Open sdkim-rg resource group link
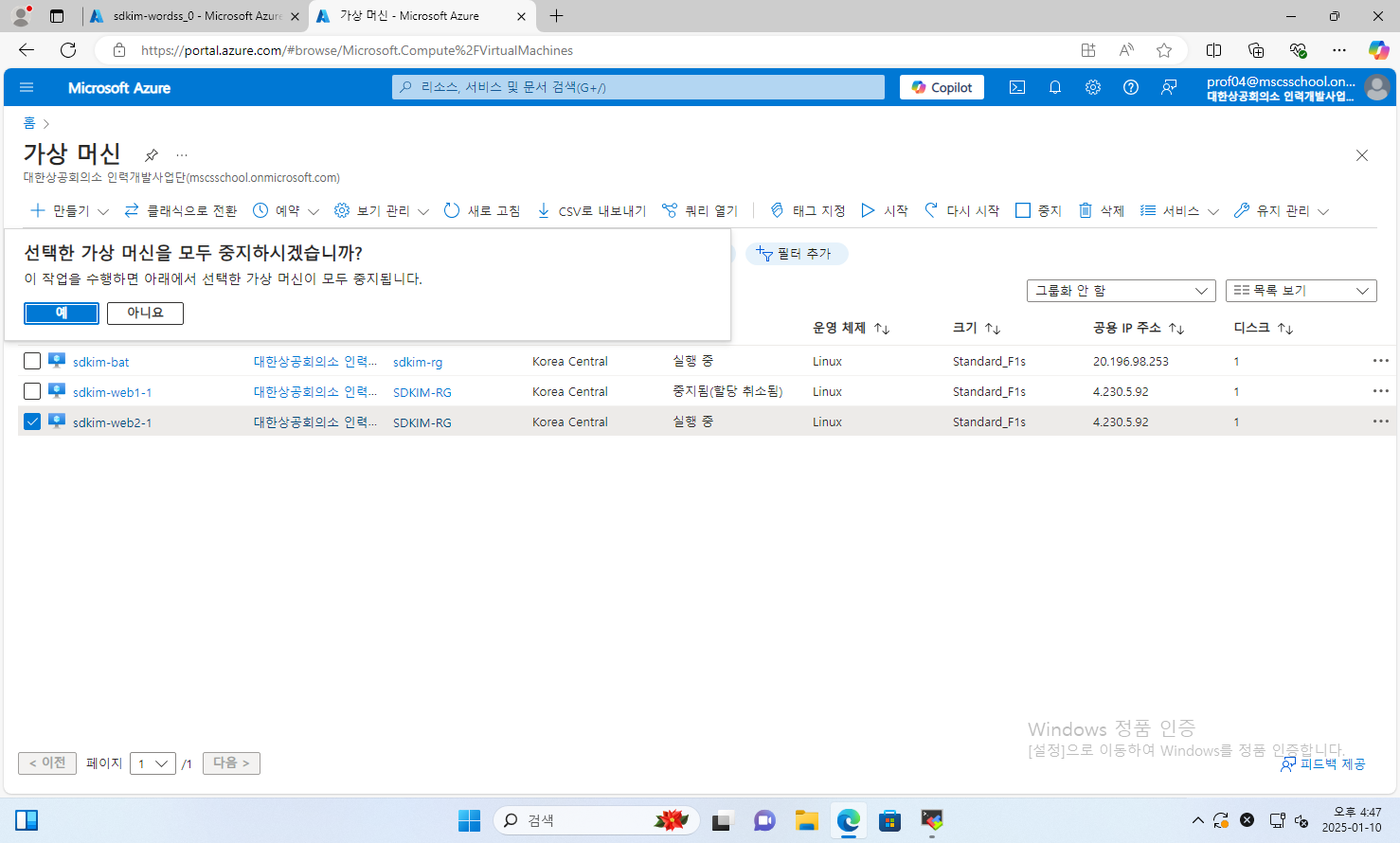1400x843 pixels. 418,362
